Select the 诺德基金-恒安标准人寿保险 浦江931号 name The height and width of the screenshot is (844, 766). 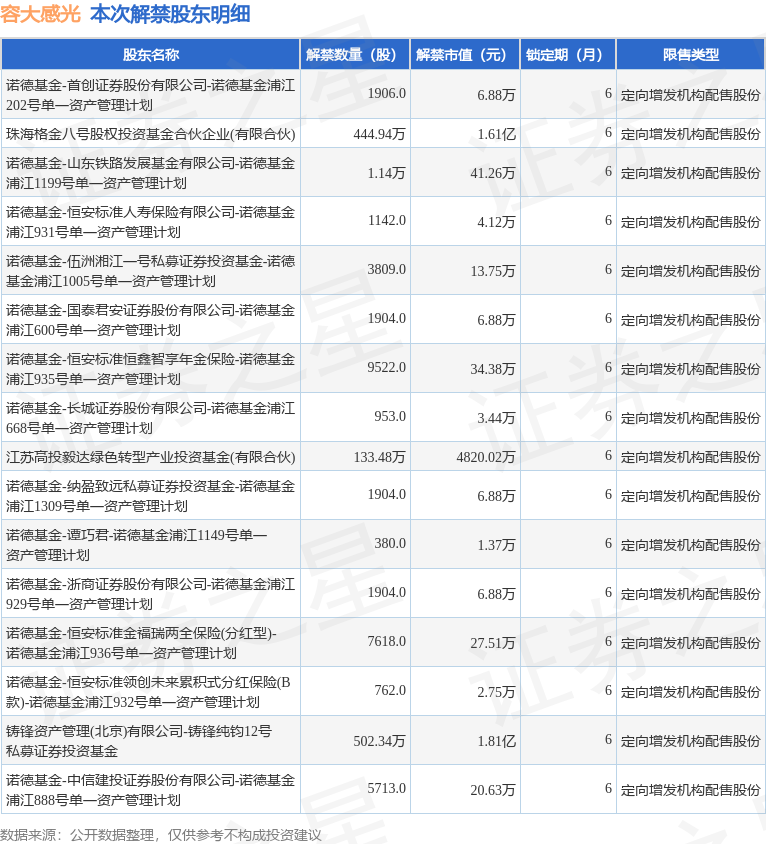150,222
